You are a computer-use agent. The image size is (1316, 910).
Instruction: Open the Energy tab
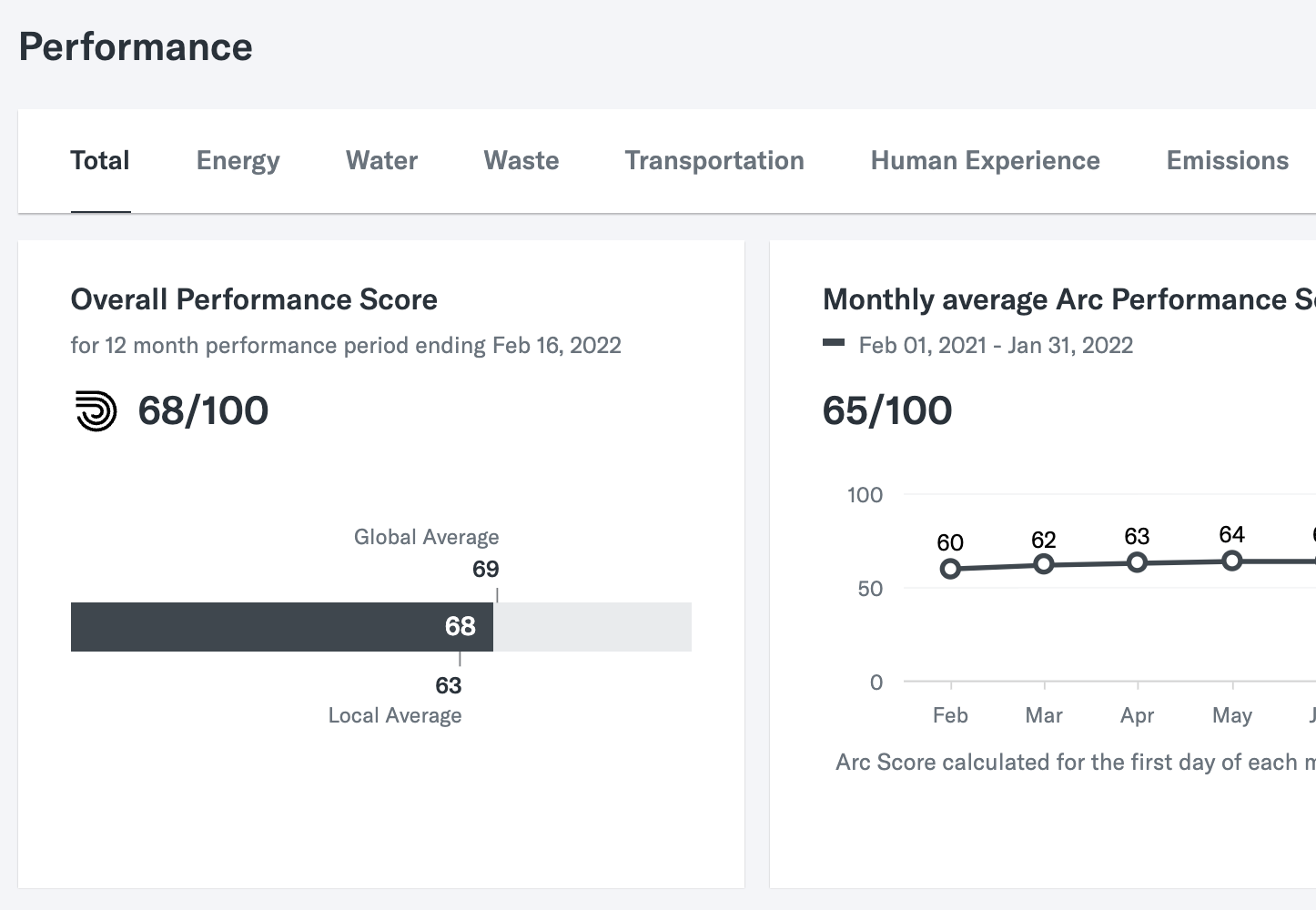click(x=238, y=161)
